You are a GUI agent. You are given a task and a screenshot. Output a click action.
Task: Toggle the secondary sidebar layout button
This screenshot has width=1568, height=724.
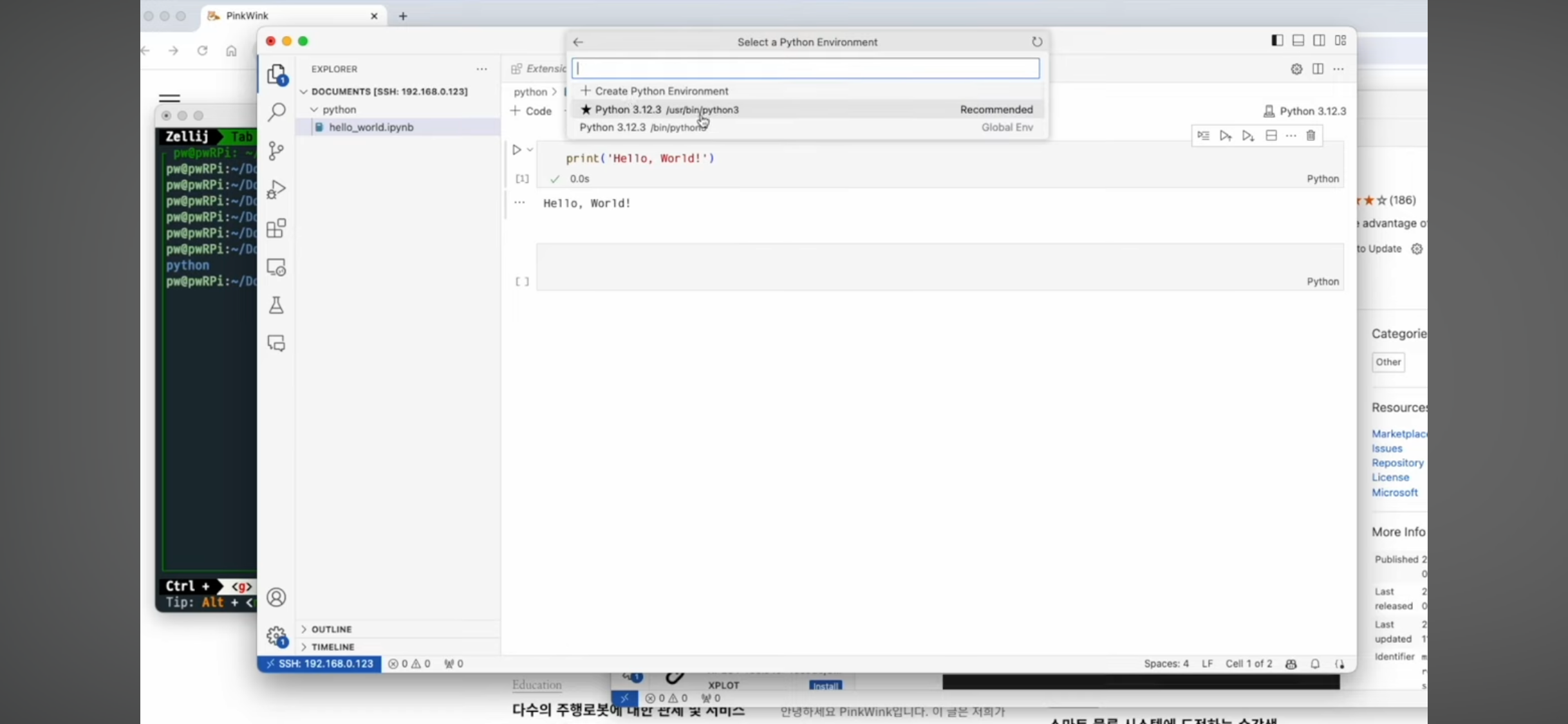pos(1319,41)
